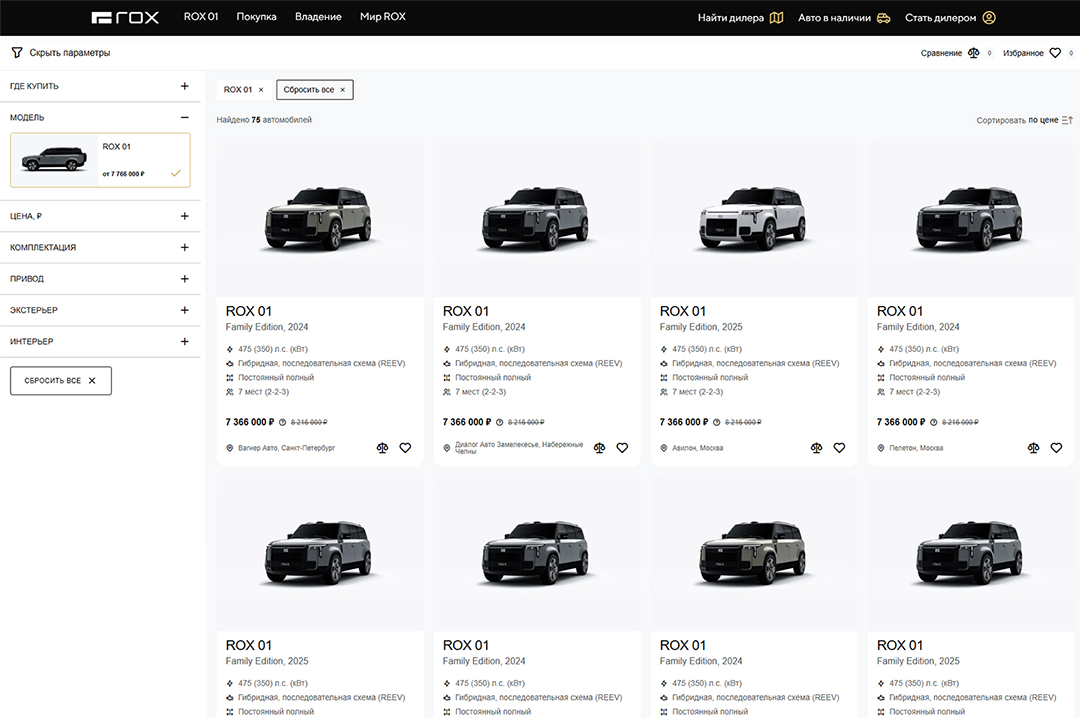1080x718 pixels.
Task: Deselect ROX 01 model filter card
Action: [100, 160]
